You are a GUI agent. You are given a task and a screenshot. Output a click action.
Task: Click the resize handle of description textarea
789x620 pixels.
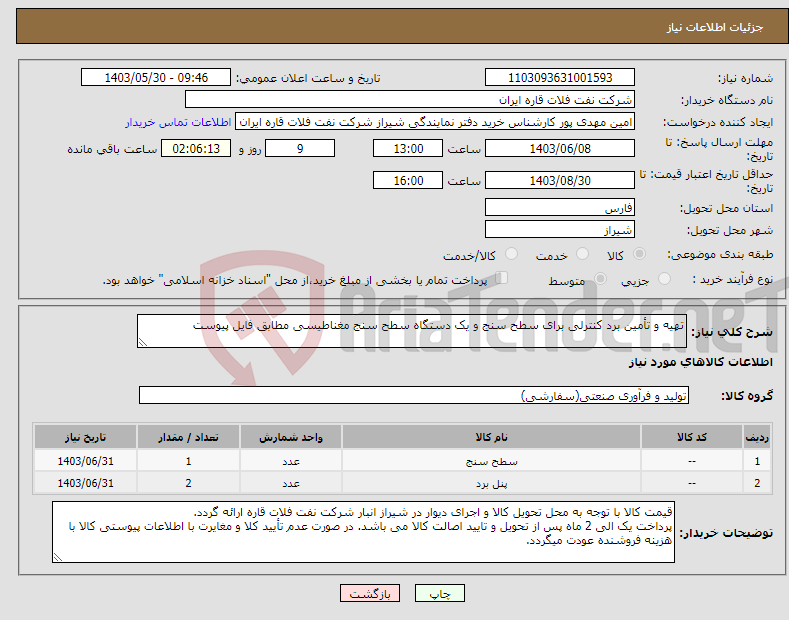[142, 343]
